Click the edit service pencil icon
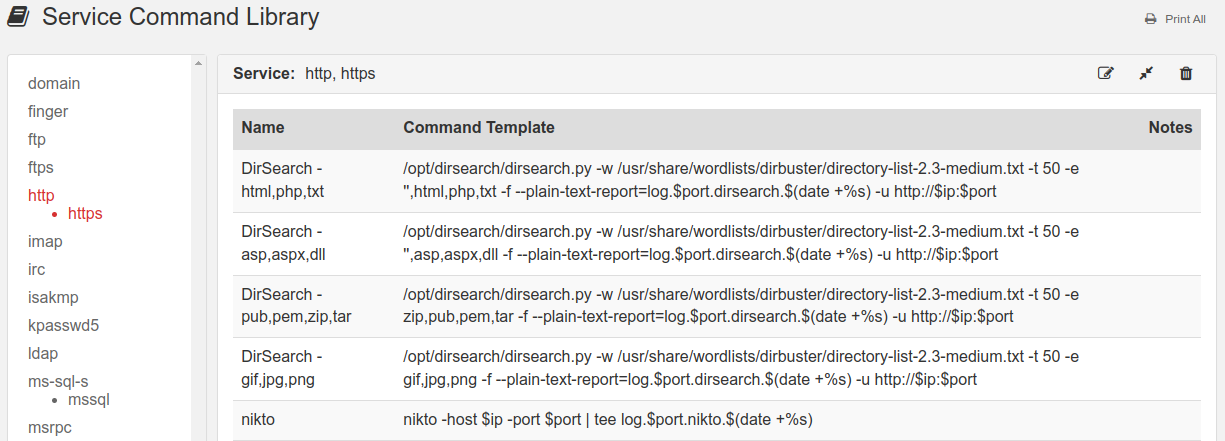The width and height of the screenshot is (1225, 441). [1106, 73]
